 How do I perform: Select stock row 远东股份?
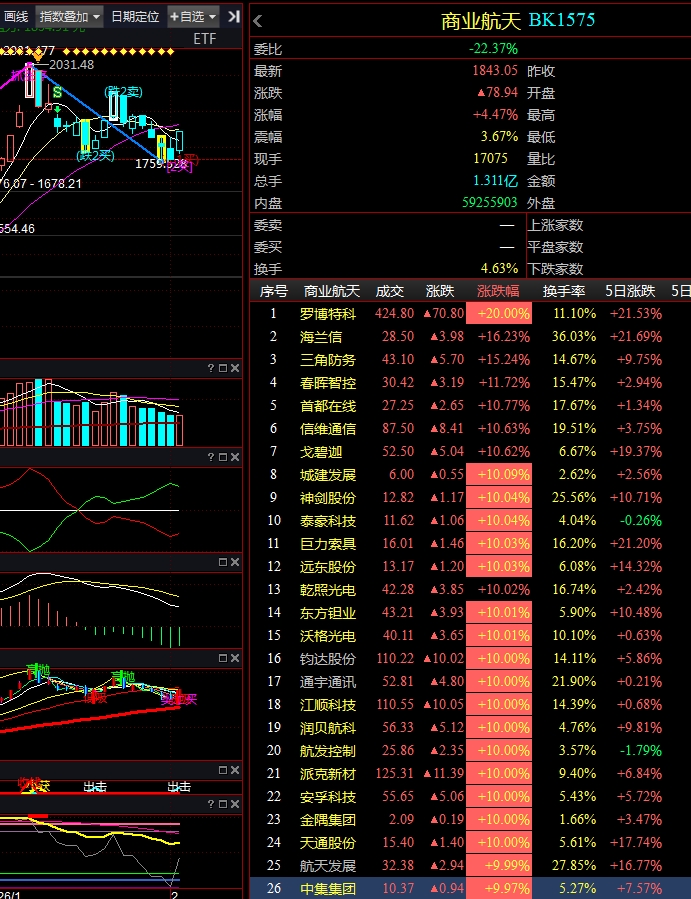point(470,566)
